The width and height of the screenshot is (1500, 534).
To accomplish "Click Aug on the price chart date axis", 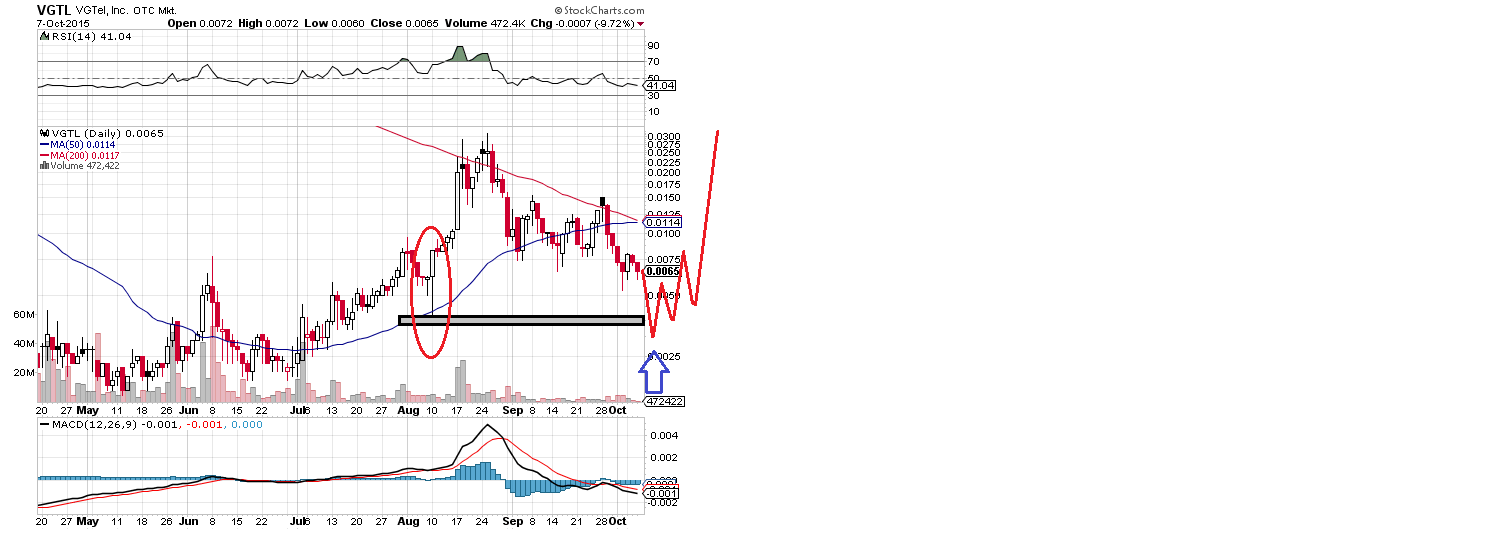I will click(x=407, y=410).
